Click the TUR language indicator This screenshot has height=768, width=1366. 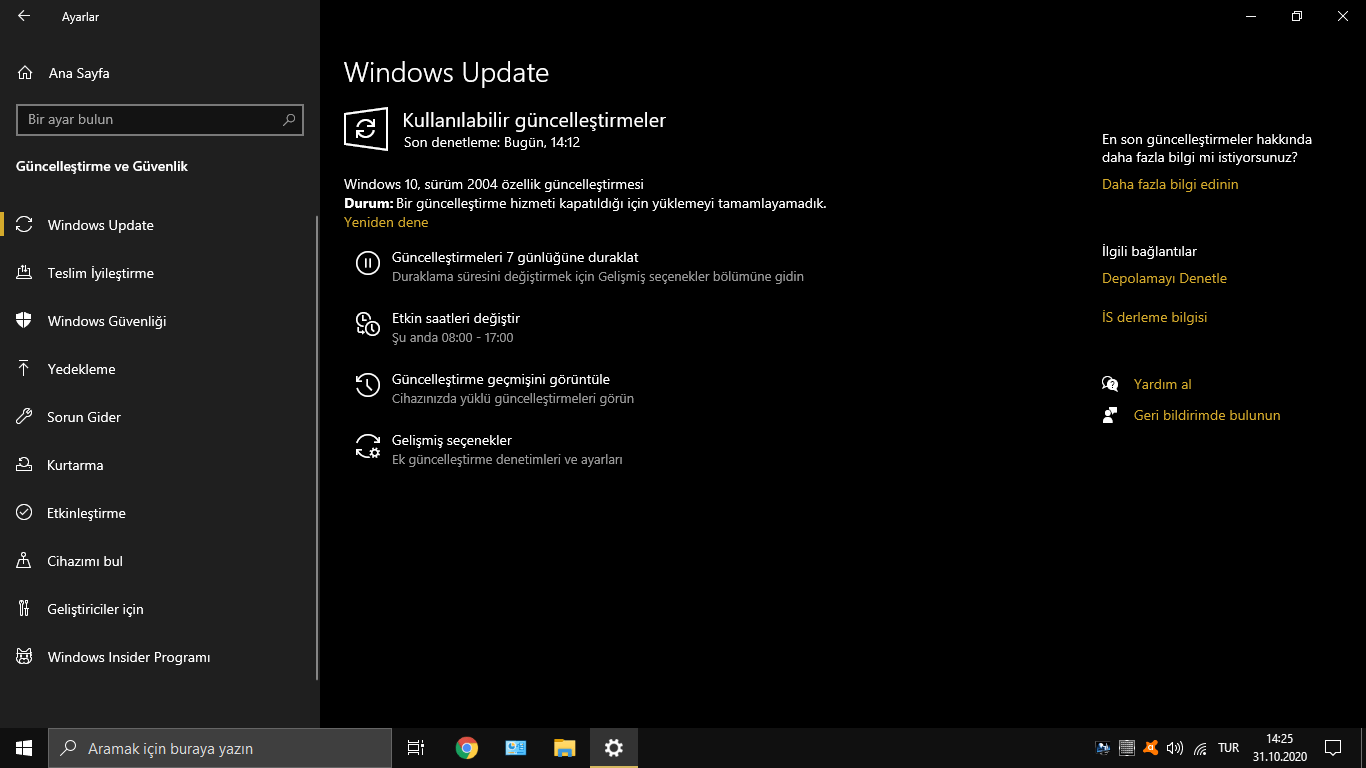coord(1229,748)
